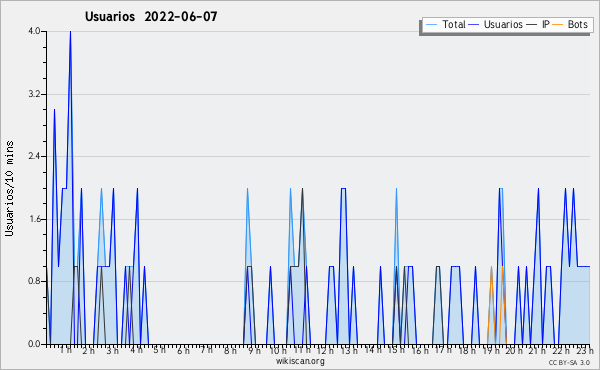Click the '16 h' x-axis label
This screenshot has width=600, height=370.
(420, 350)
